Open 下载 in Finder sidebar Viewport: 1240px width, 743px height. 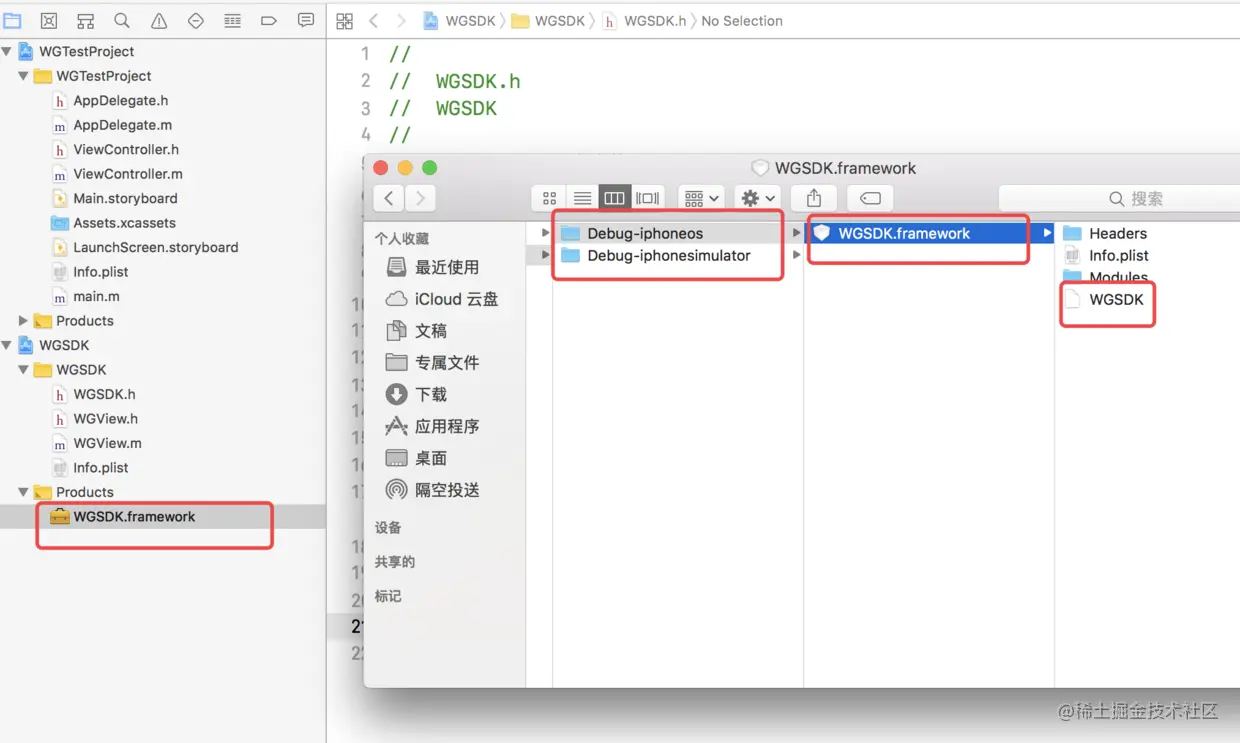click(431, 395)
